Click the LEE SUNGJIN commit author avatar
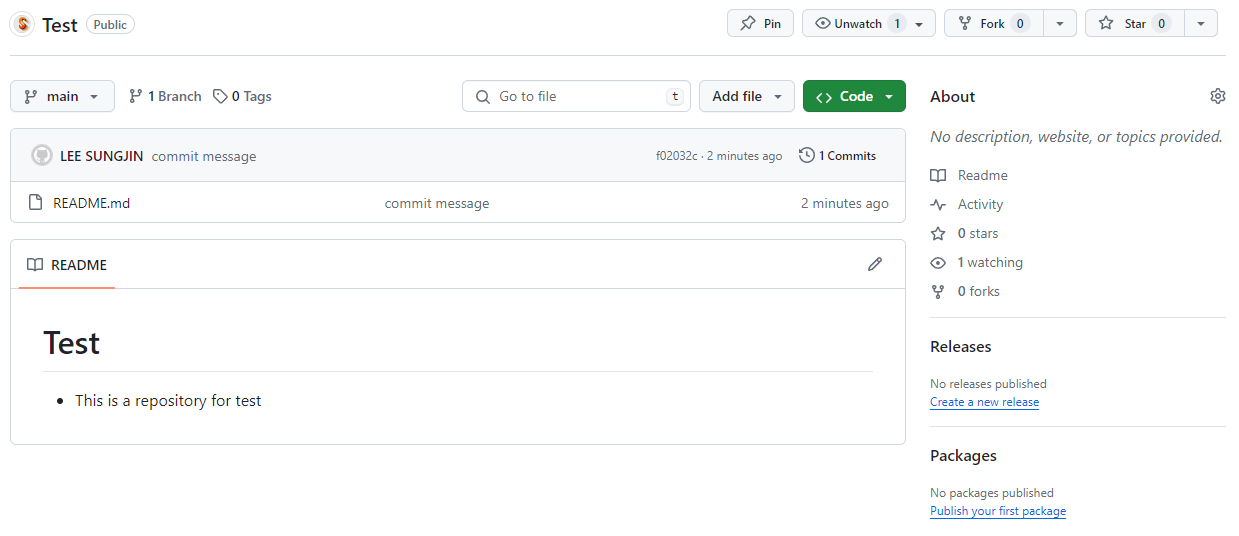Image resolution: width=1239 pixels, height=536 pixels. pos(41,155)
